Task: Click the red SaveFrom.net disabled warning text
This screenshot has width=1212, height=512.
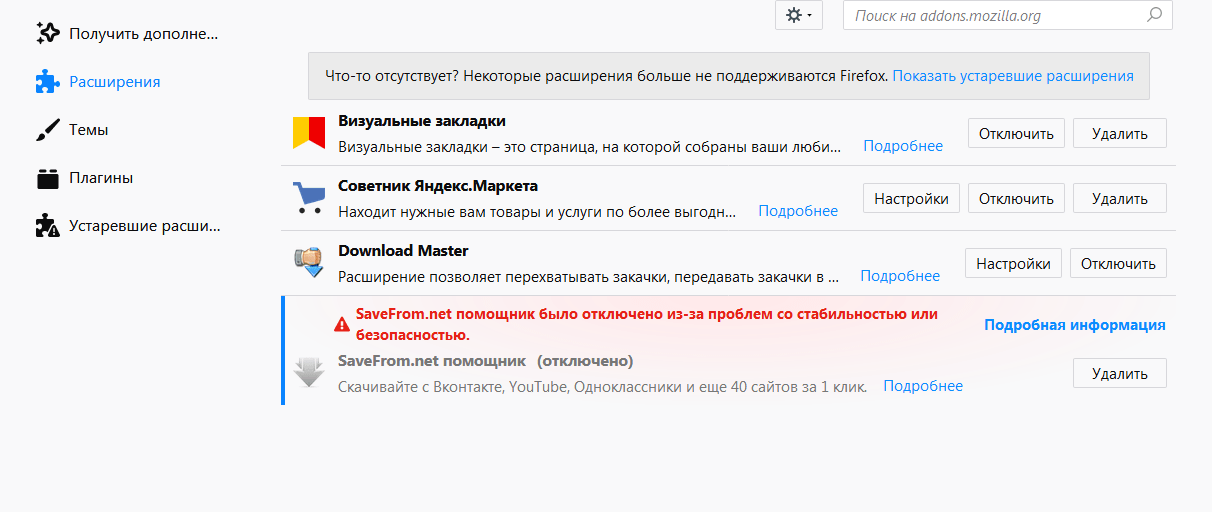Action: tap(647, 324)
